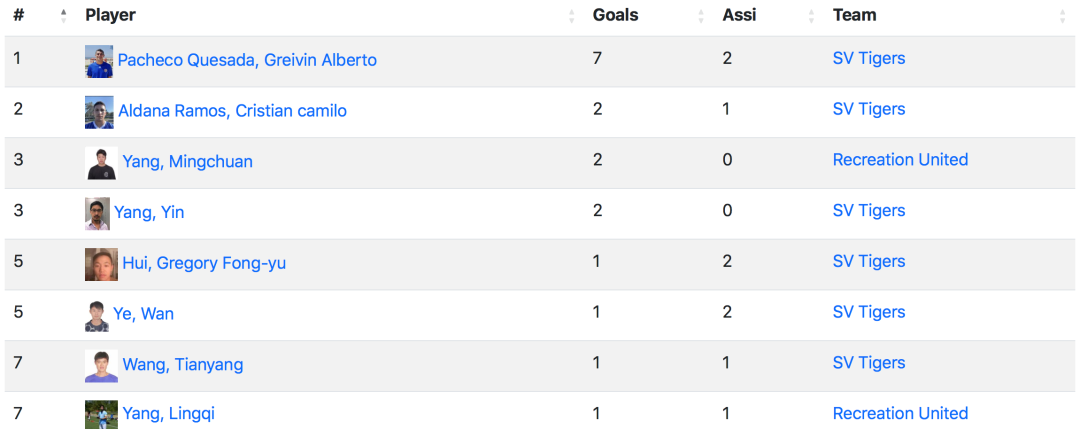Click Aldana Ramos's profile photo
The image size is (1080, 437).
click(99, 112)
